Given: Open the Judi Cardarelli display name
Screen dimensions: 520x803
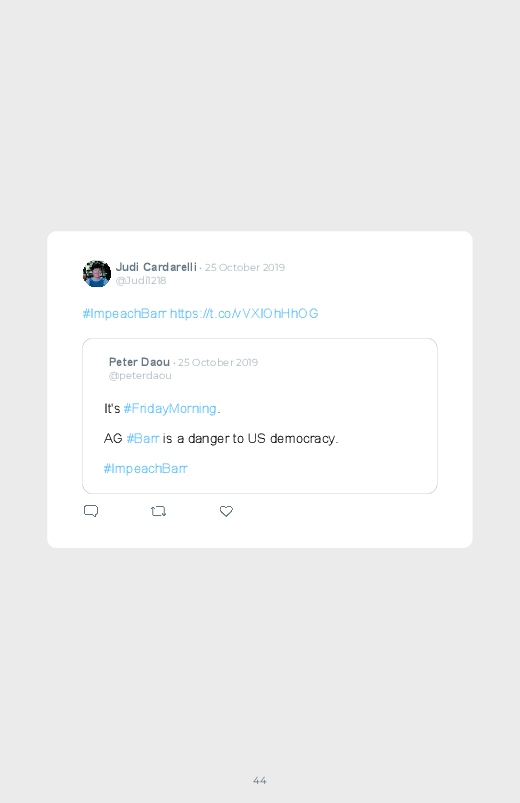Looking at the screenshot, I should coord(156,267).
